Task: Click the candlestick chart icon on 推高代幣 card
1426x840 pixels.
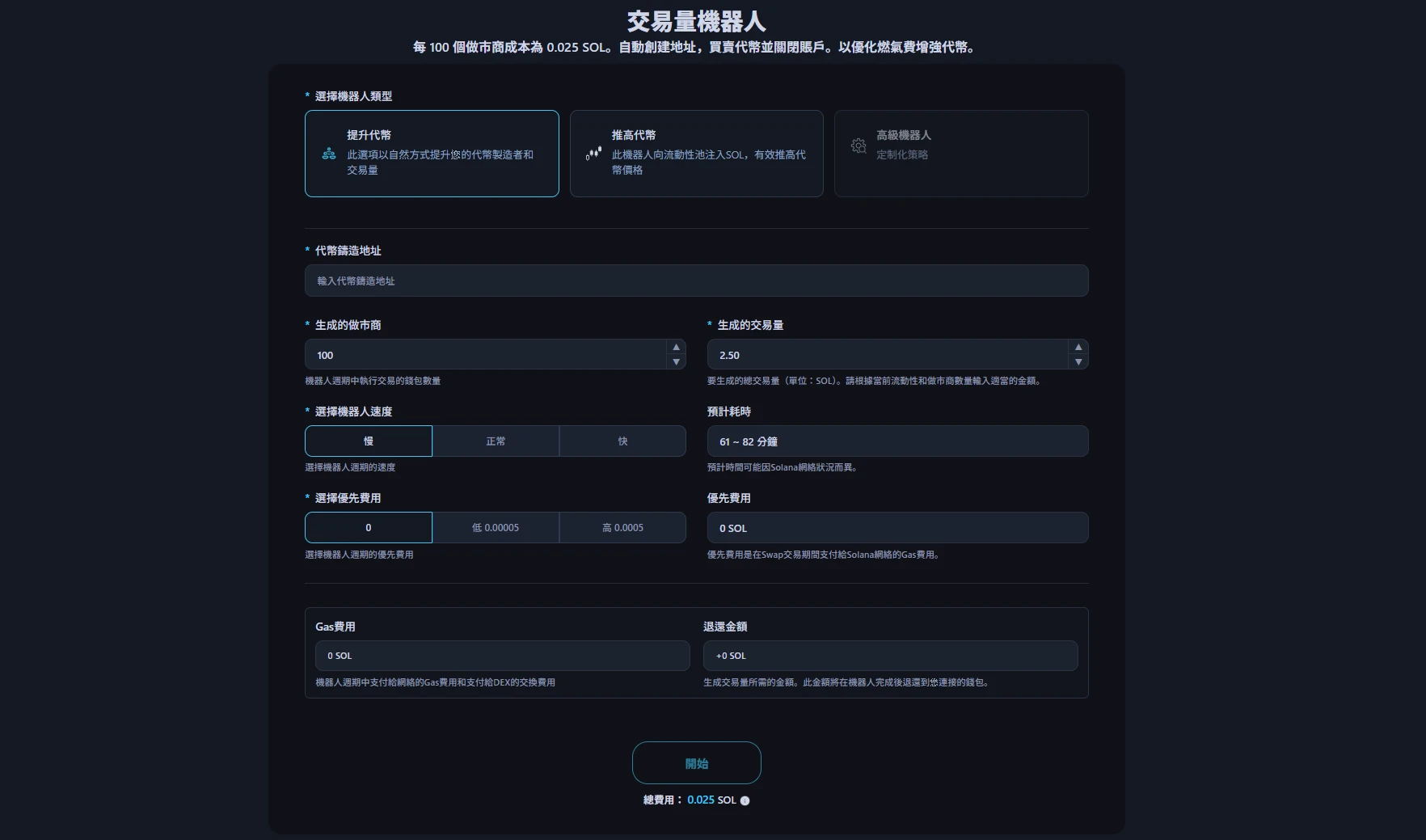Action: click(x=593, y=153)
